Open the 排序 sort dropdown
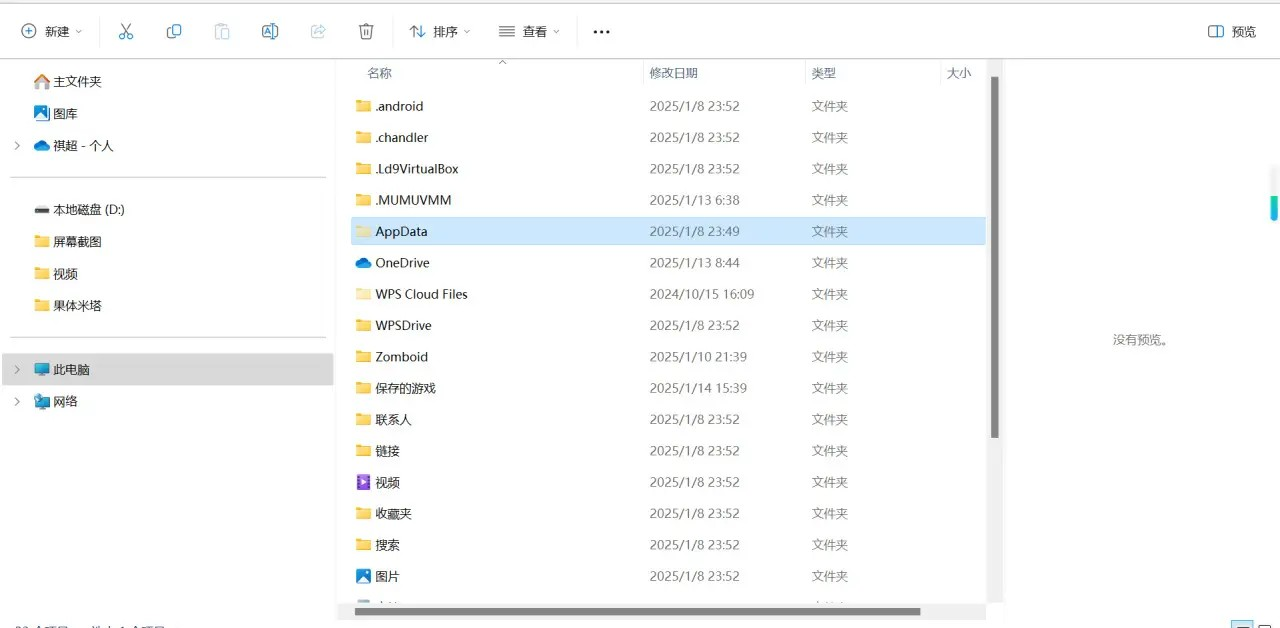 [x=440, y=32]
